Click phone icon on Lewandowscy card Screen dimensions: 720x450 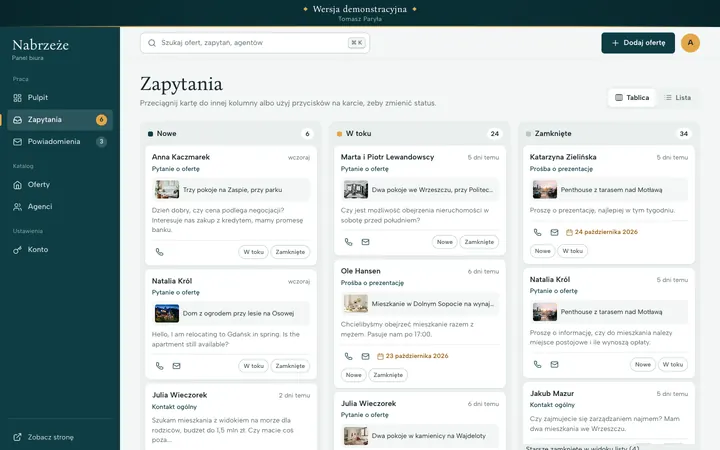click(x=349, y=242)
